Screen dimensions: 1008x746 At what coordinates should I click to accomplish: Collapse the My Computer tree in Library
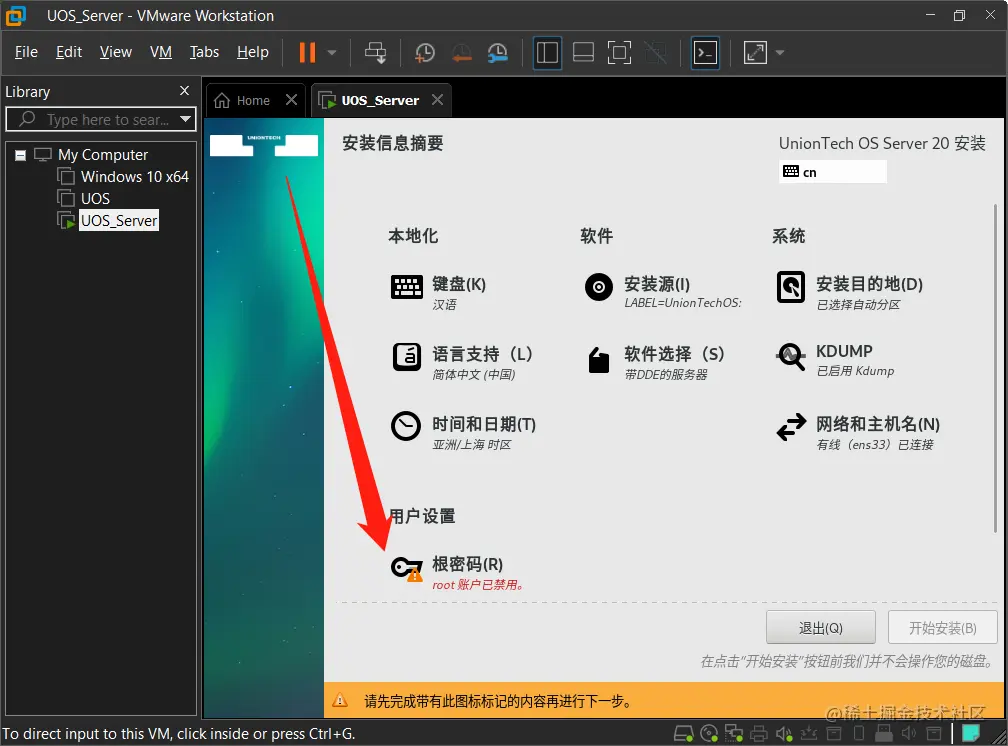click(x=22, y=154)
